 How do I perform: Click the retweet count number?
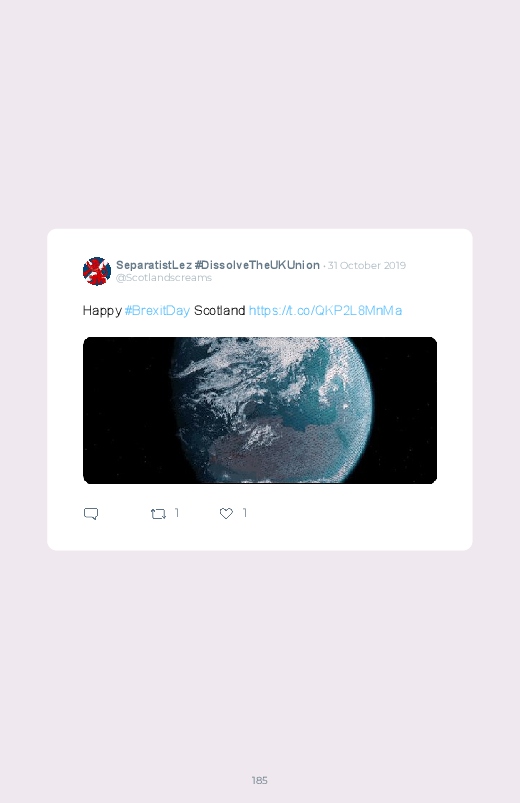[x=177, y=513]
